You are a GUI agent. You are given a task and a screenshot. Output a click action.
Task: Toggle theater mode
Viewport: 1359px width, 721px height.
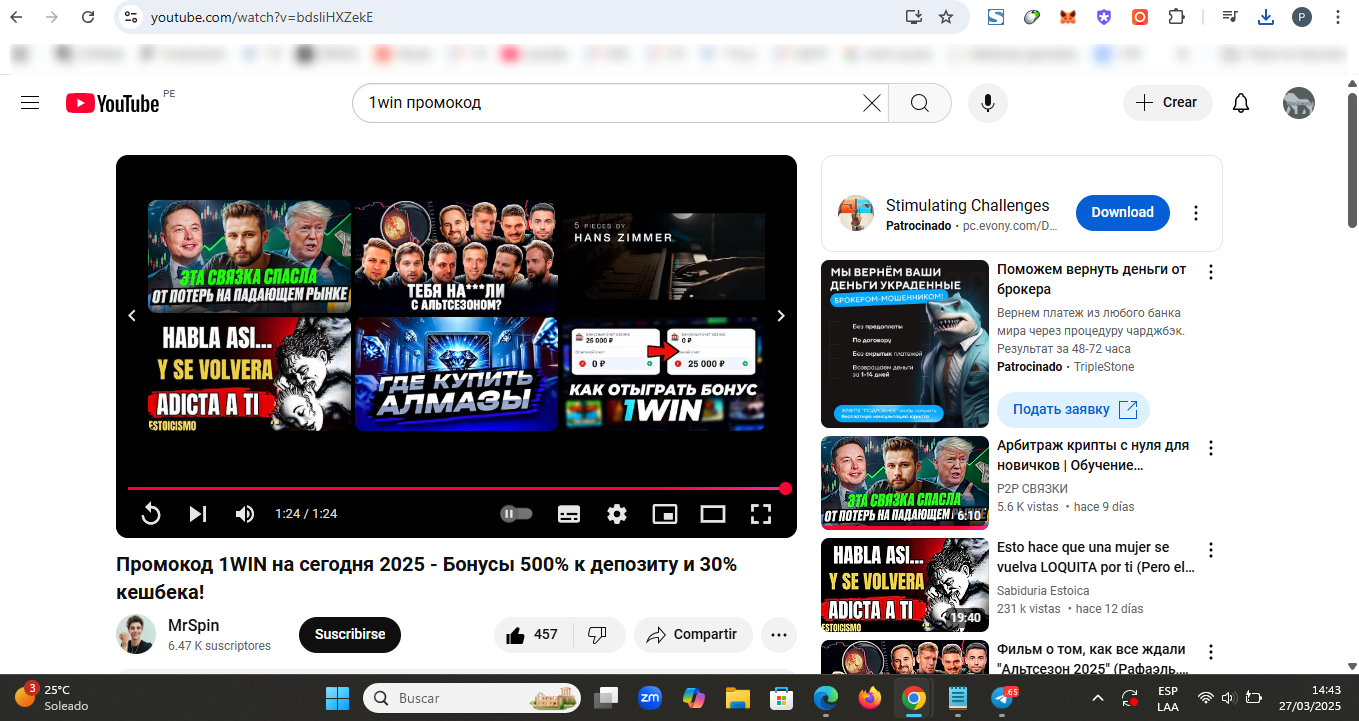coord(713,514)
